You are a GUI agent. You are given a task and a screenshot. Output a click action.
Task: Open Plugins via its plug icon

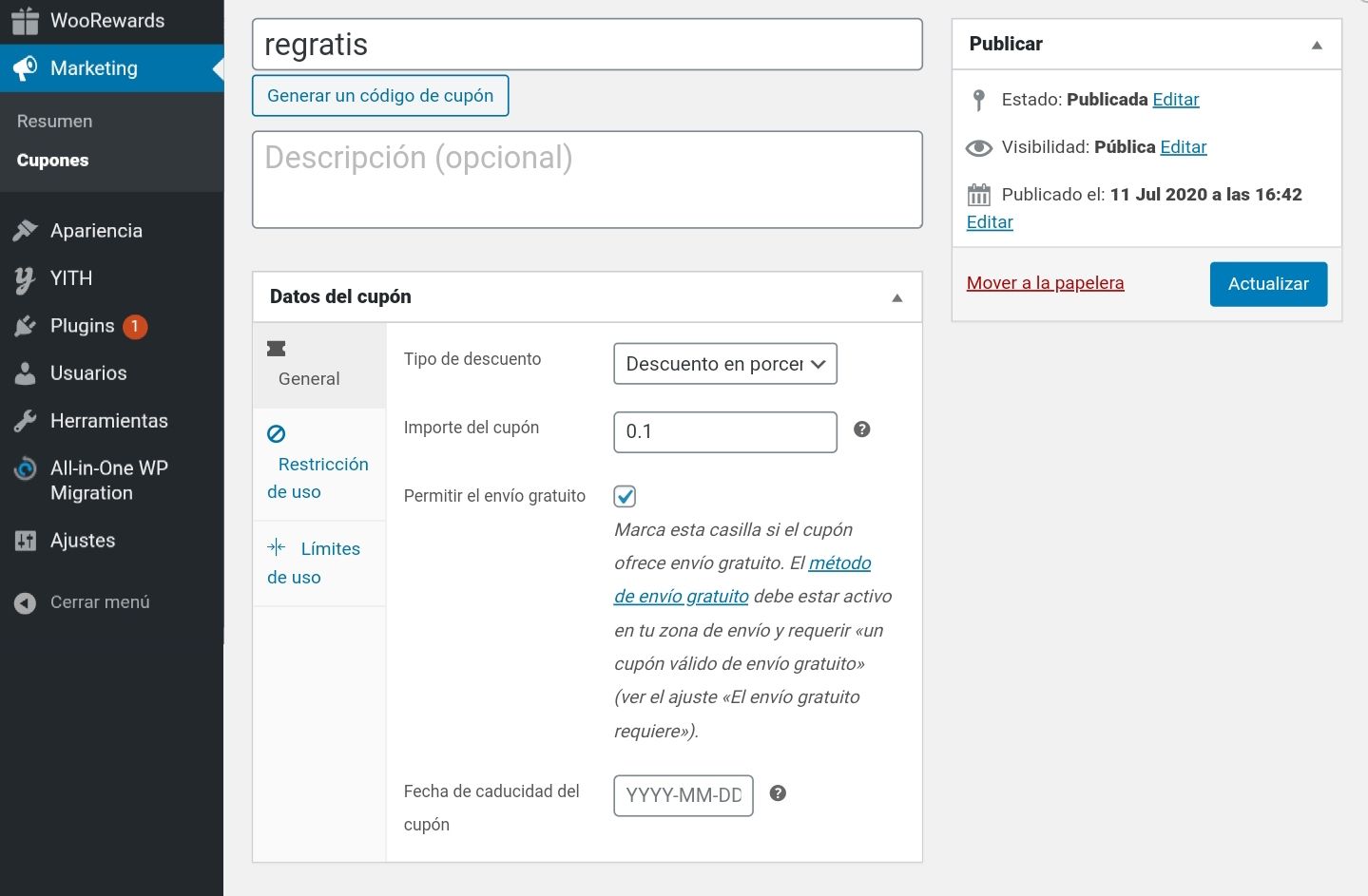[x=25, y=326]
